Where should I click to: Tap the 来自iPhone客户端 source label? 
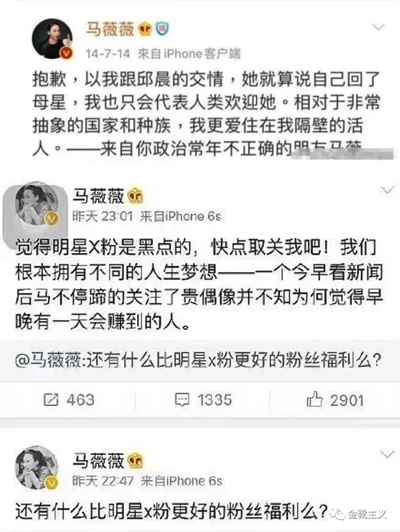189,54
